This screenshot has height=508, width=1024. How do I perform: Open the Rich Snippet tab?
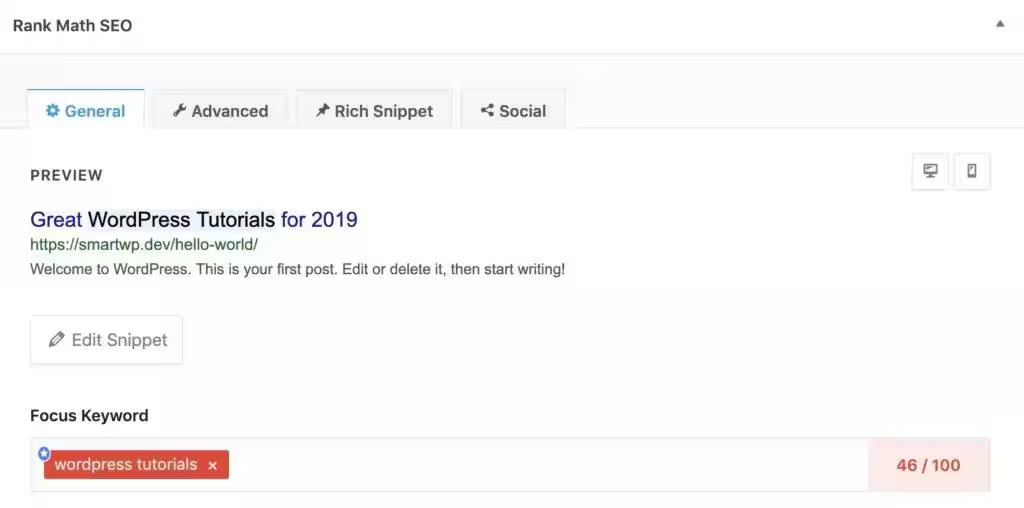[x=374, y=110]
